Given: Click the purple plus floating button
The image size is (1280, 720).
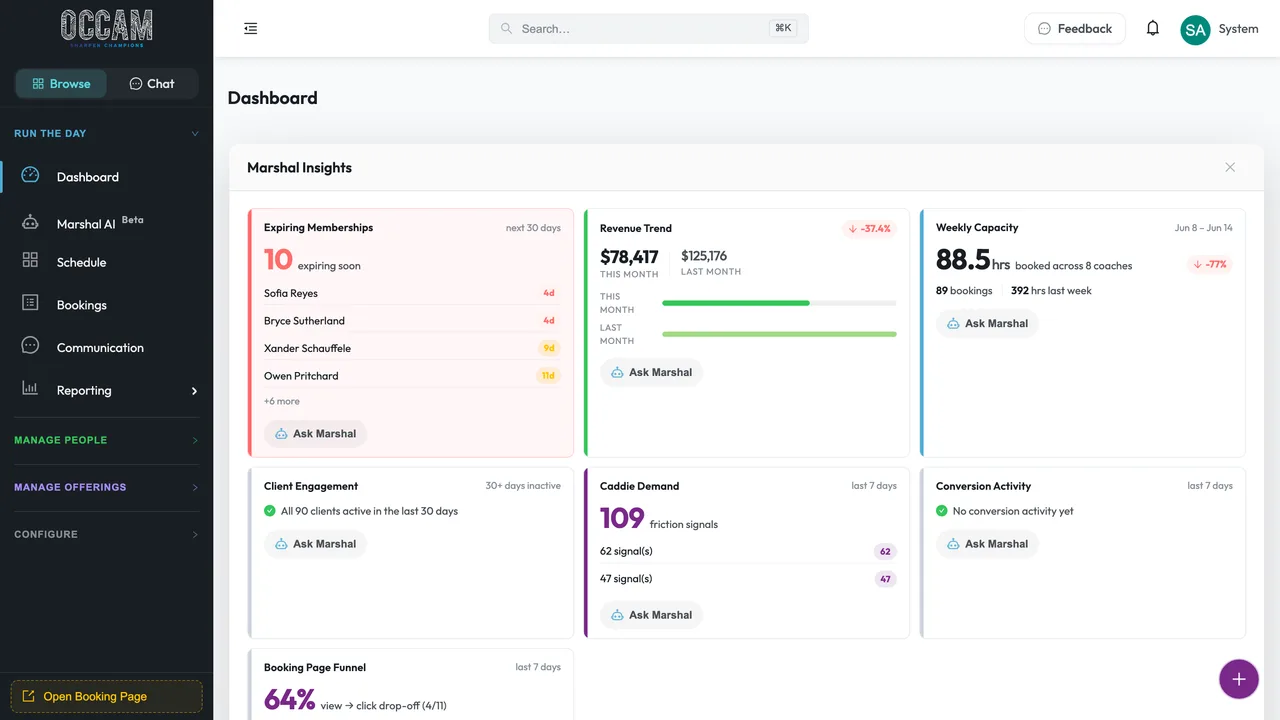Looking at the screenshot, I should pyautogui.click(x=1239, y=679).
